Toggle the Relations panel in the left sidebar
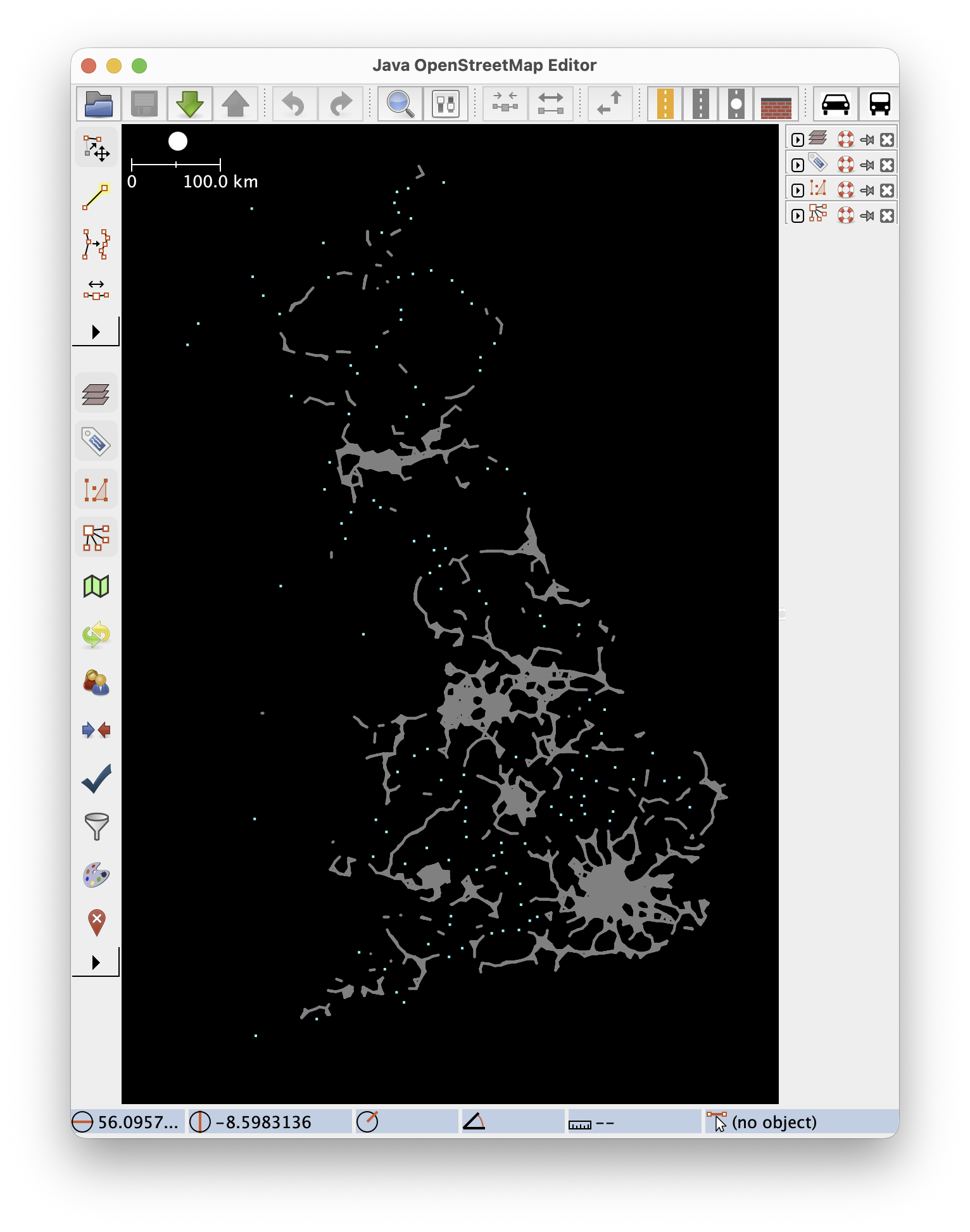The height and width of the screenshot is (1232, 970). [x=96, y=538]
